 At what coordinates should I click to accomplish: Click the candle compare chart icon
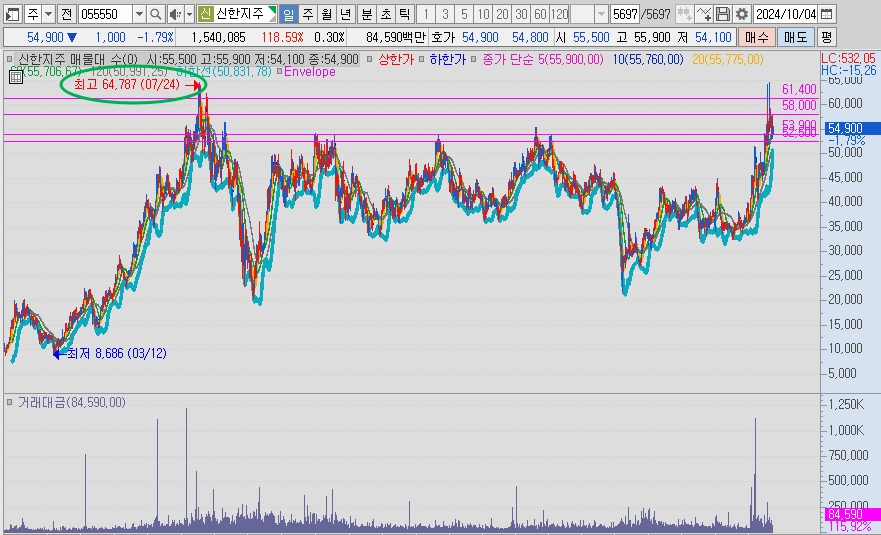point(684,14)
